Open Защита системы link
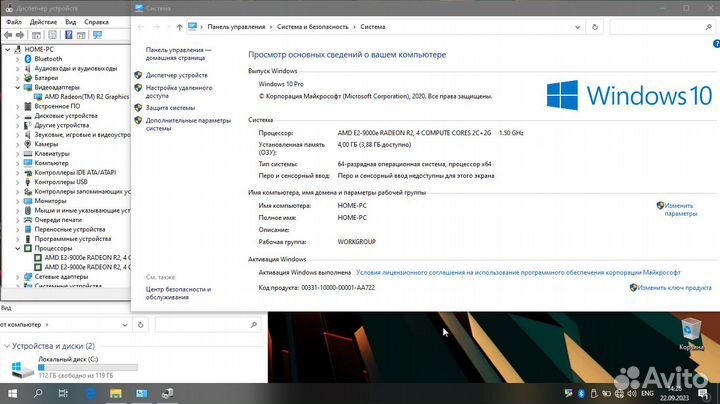Image resolution: width=720 pixels, height=404 pixels. [x=170, y=107]
